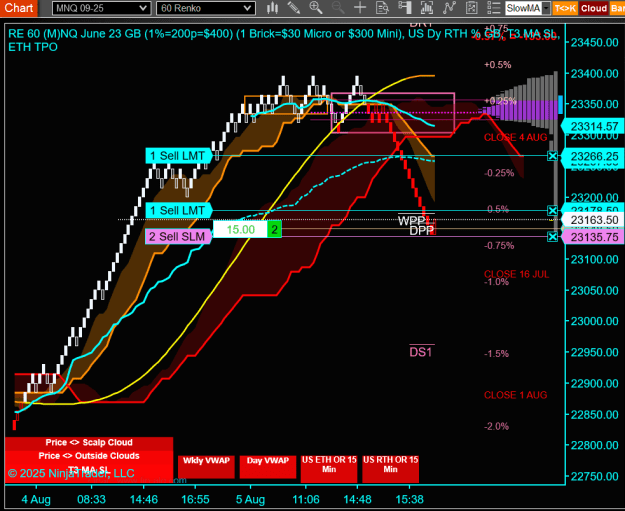Image resolution: width=625 pixels, height=511 pixels.
Task: Cancel the 23266.25 Sell LMT order X
Action: pyautogui.click(x=552, y=156)
